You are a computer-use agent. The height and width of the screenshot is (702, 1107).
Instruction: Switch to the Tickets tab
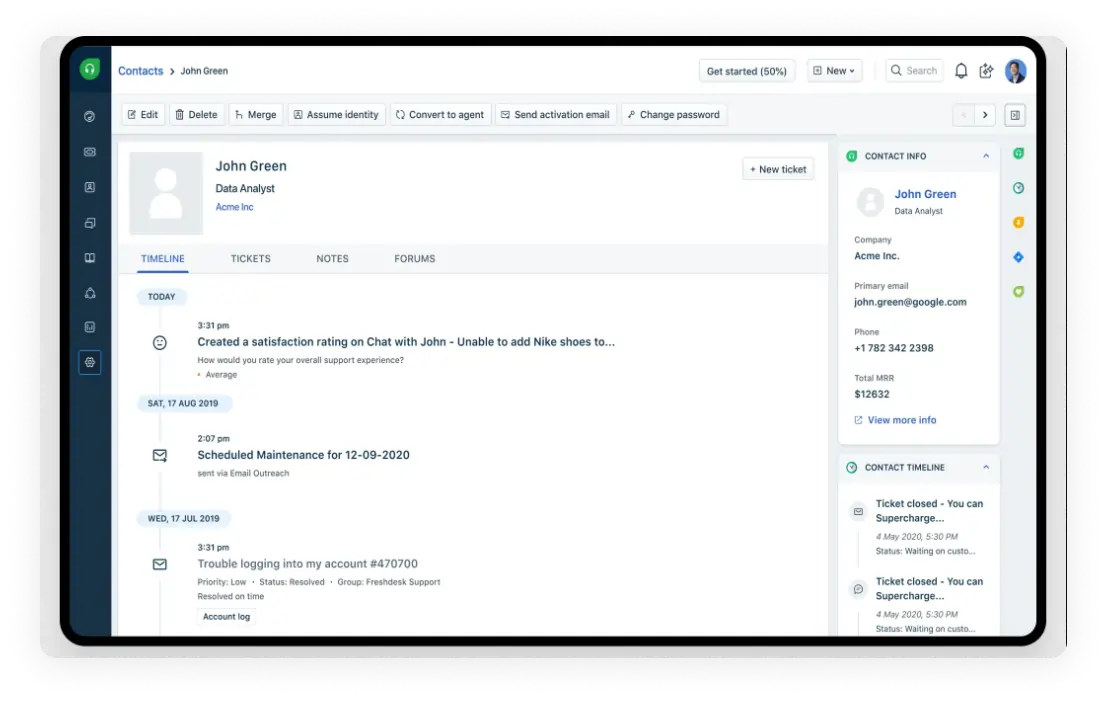[x=250, y=258]
